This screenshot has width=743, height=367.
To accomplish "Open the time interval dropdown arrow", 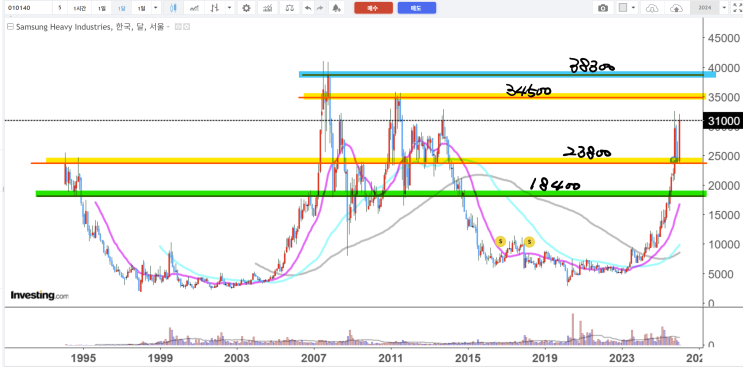I will [155, 8].
